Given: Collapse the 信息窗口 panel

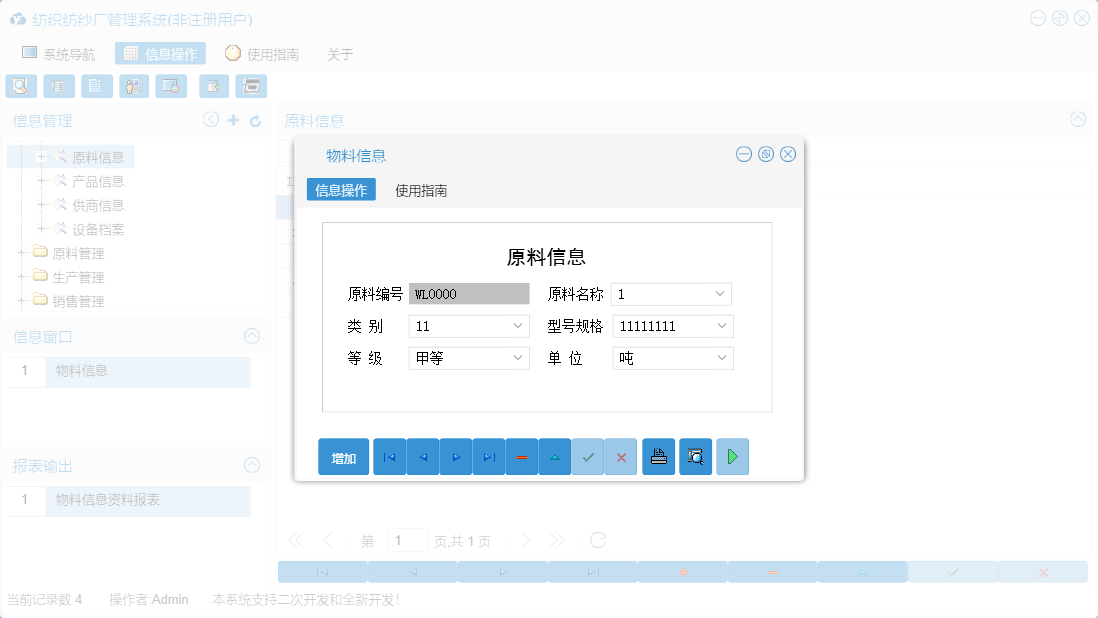Looking at the screenshot, I should pos(251,336).
